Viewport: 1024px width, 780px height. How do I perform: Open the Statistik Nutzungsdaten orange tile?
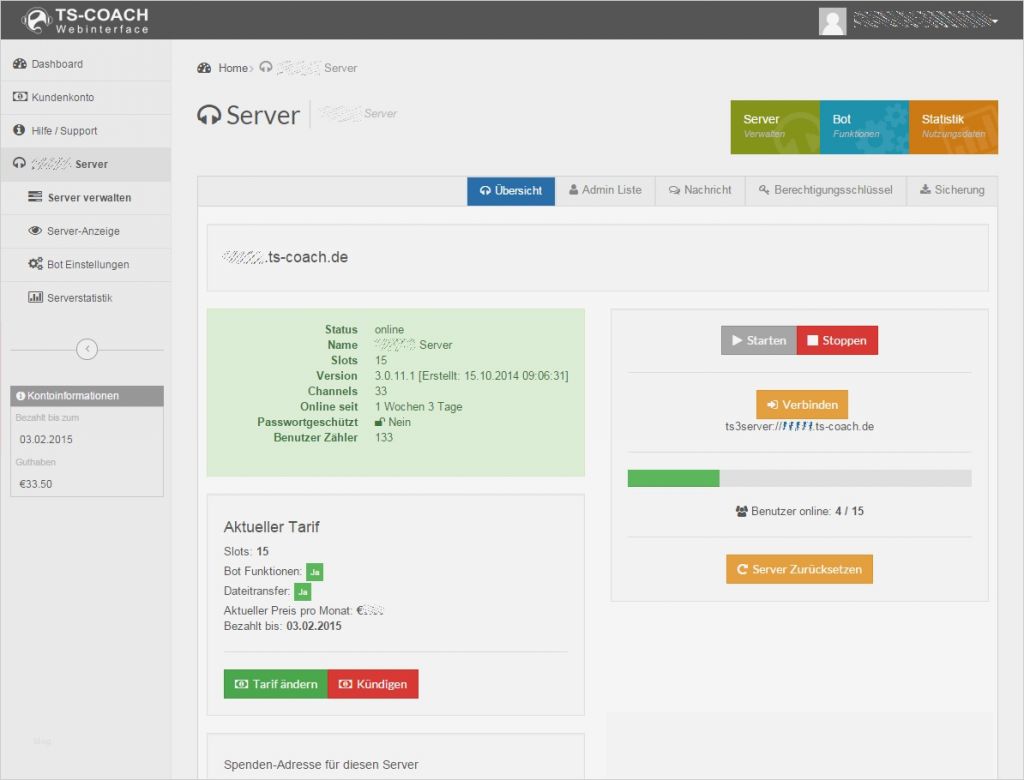(x=952, y=127)
